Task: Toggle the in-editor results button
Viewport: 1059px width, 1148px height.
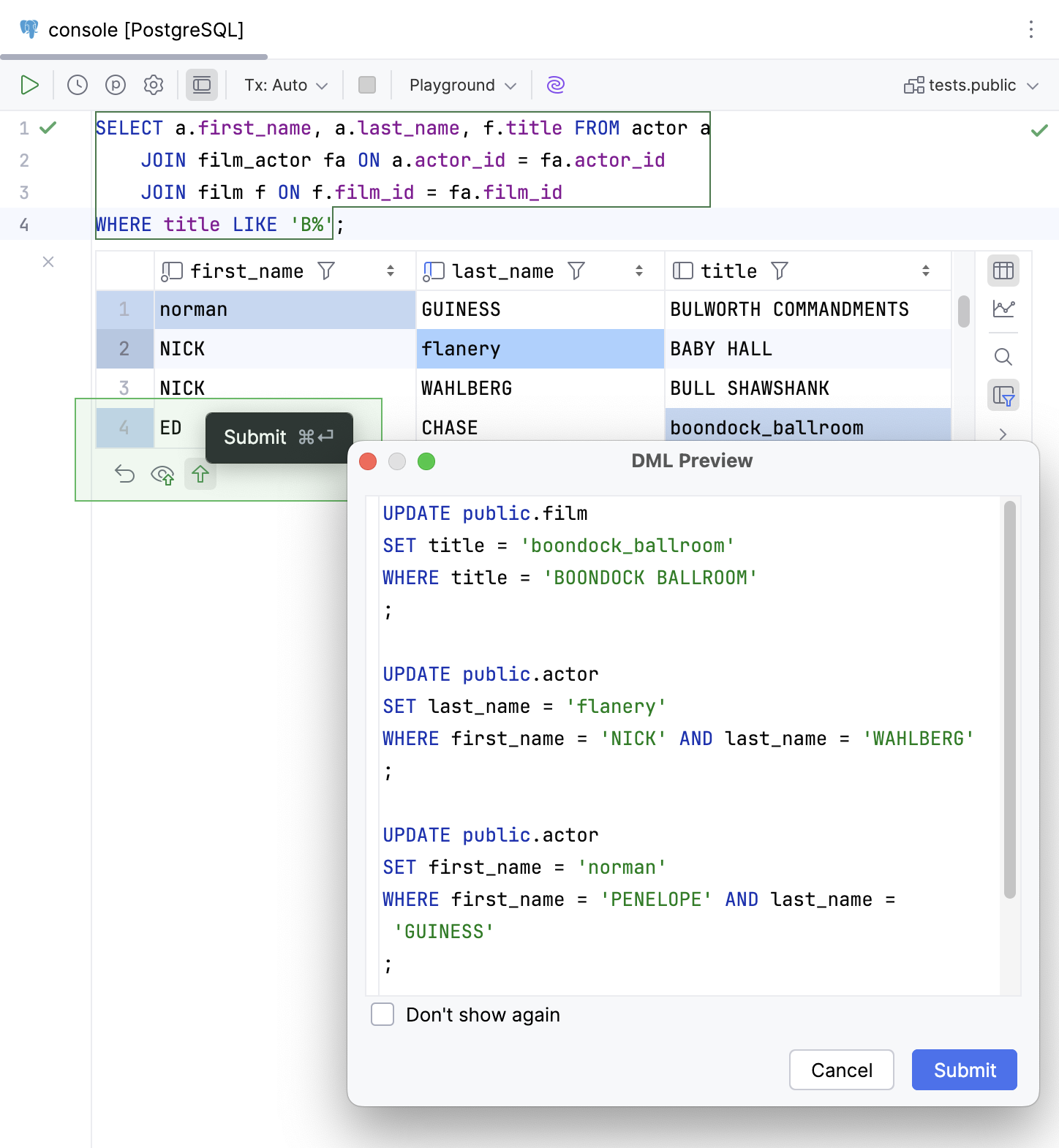Action: 202,85
